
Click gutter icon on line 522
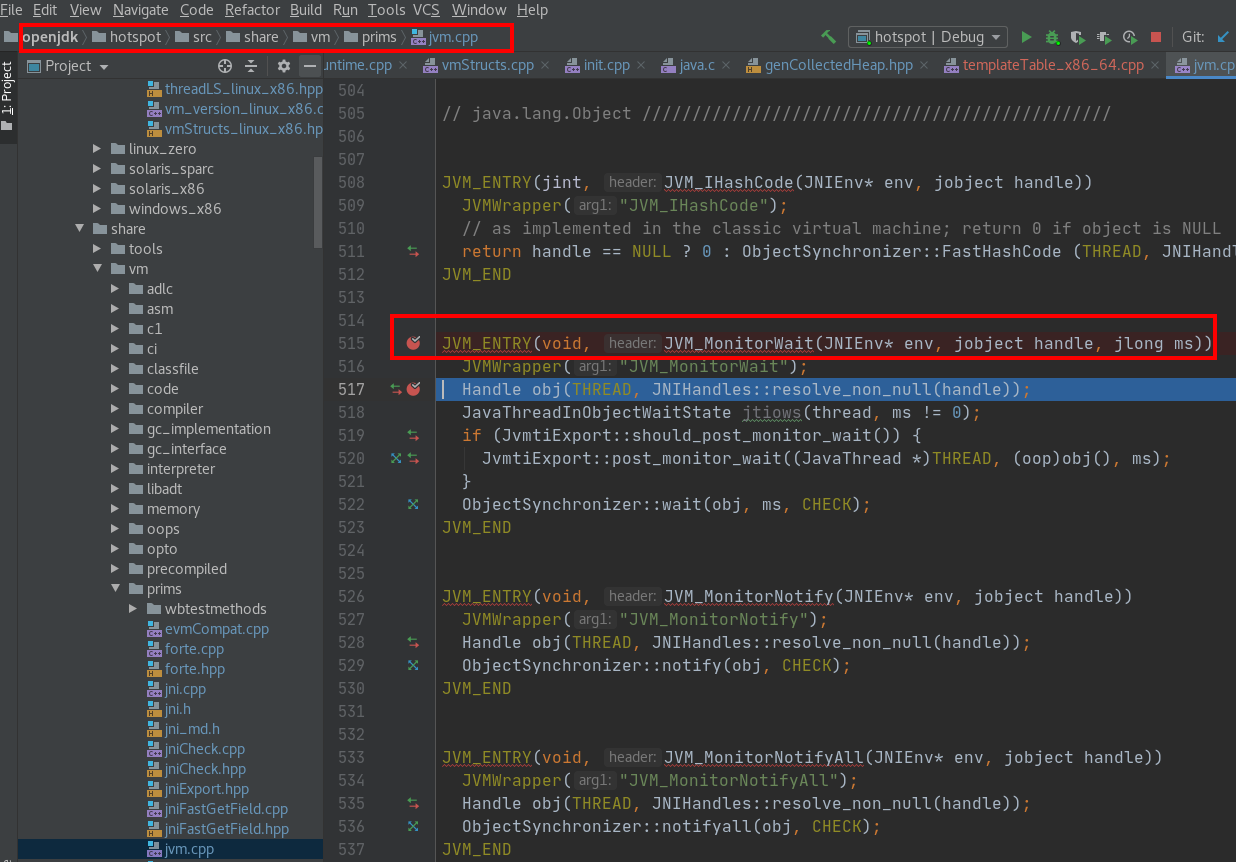click(x=413, y=504)
